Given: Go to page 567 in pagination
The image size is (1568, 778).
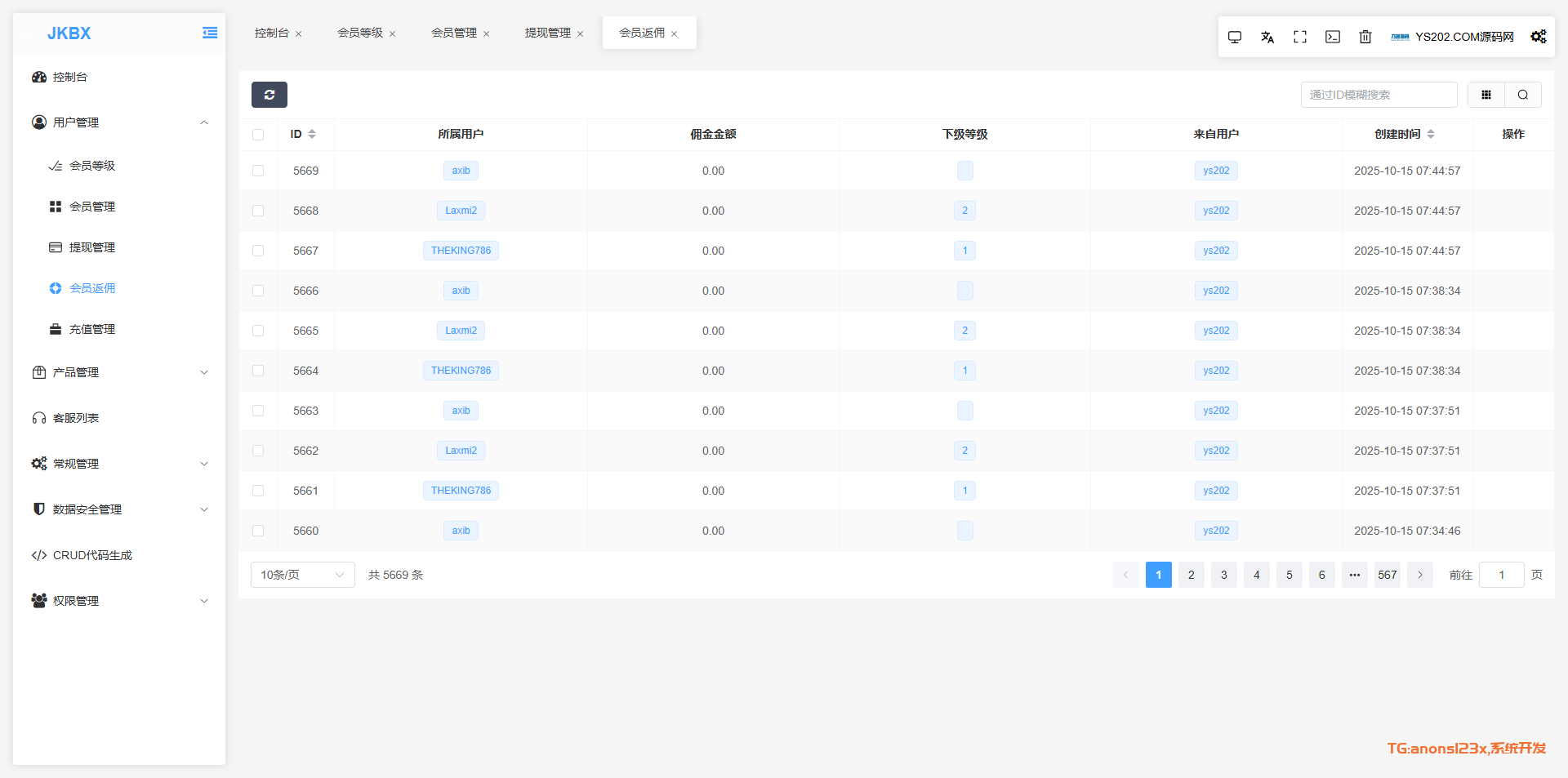Looking at the screenshot, I should (x=1387, y=575).
